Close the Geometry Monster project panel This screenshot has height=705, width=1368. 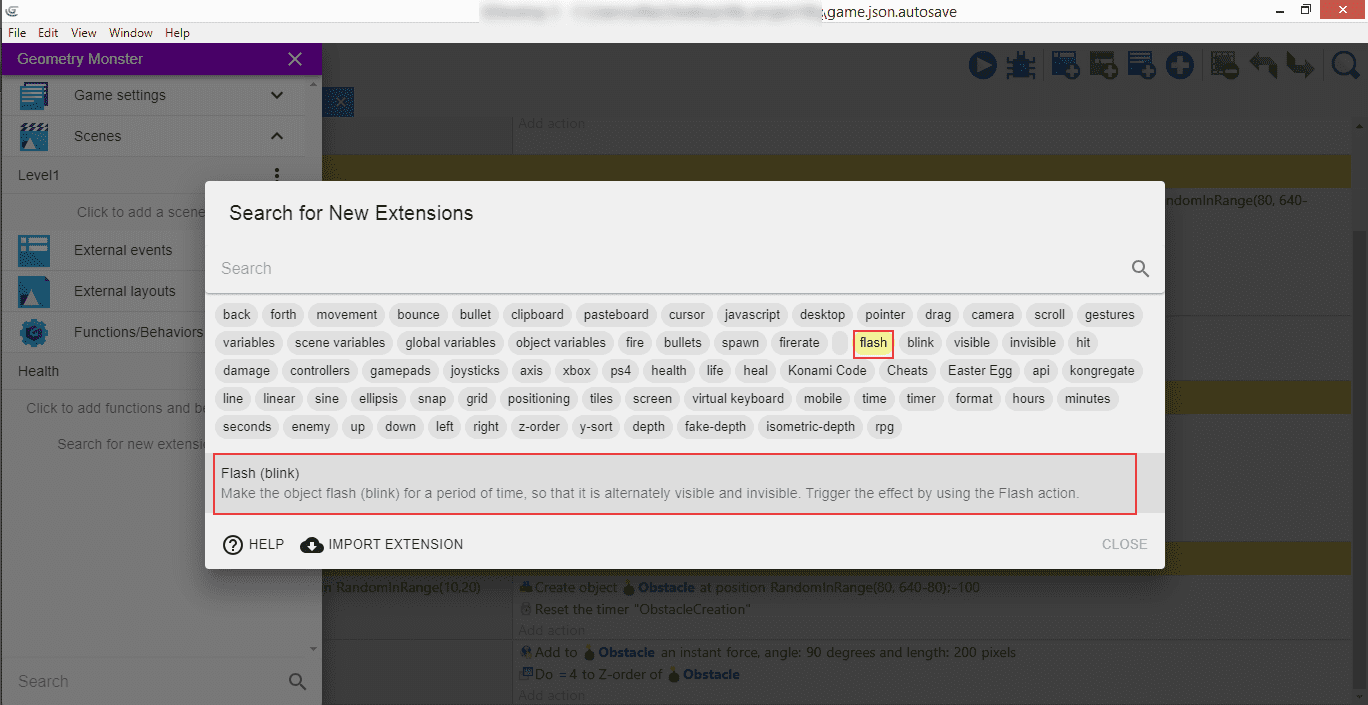point(295,59)
